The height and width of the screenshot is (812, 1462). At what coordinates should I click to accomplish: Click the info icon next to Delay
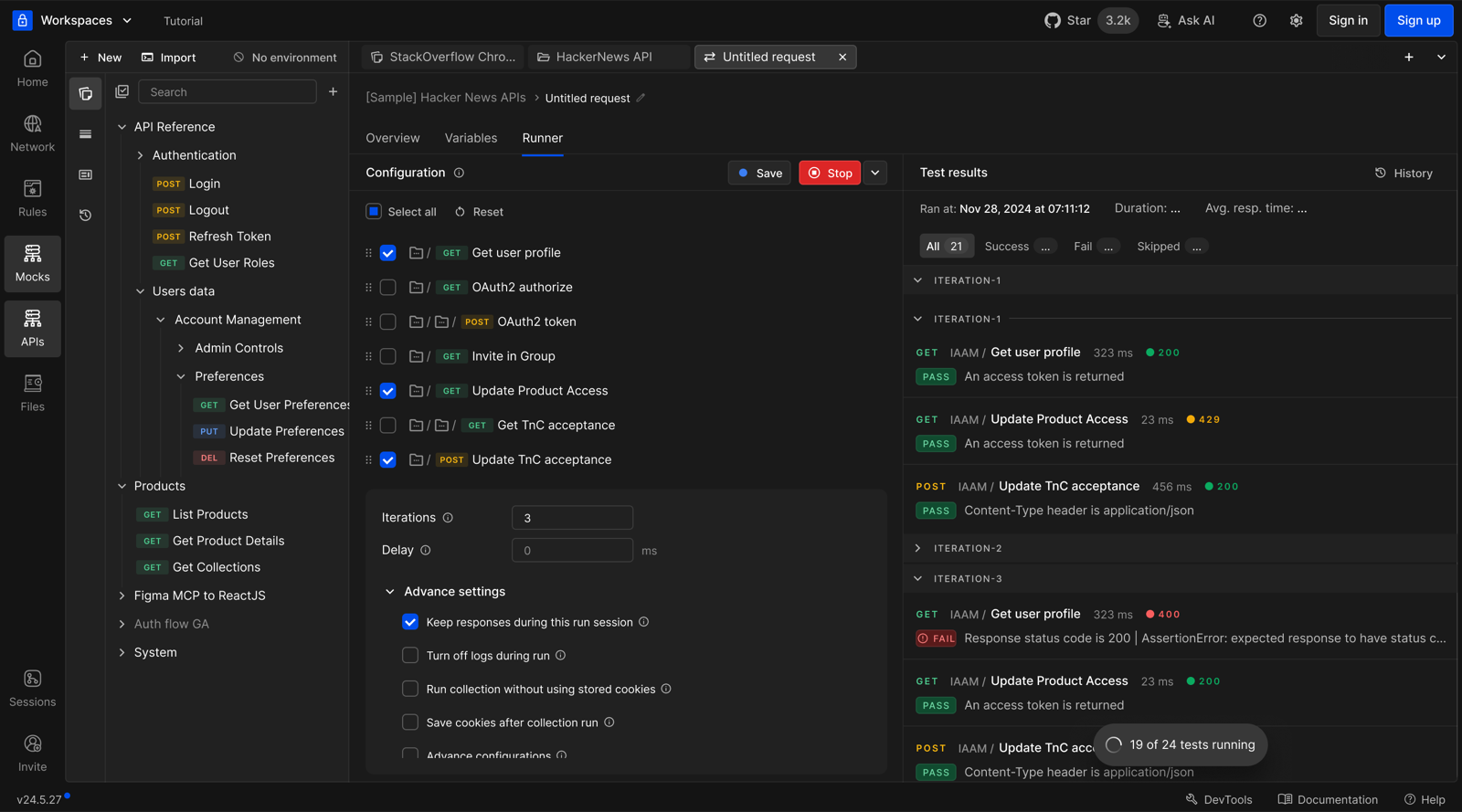425,550
